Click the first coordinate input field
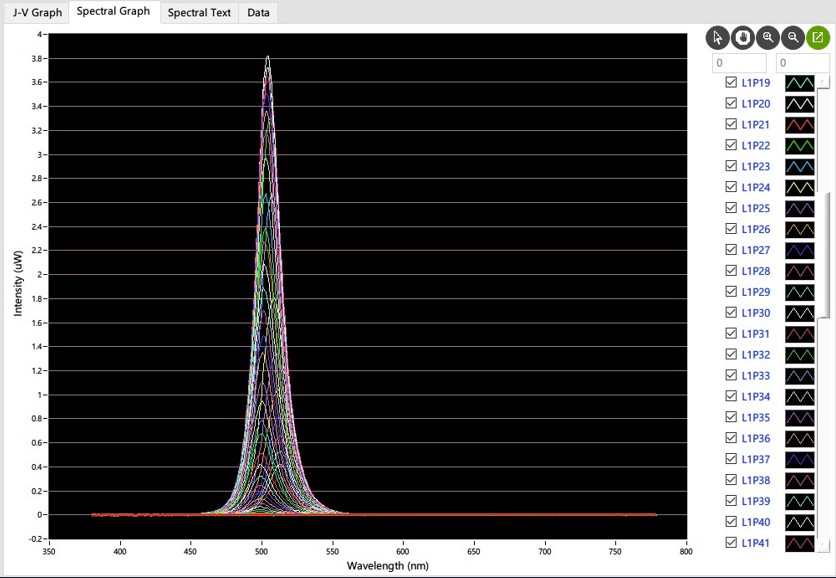The height and width of the screenshot is (578, 836). tap(739, 63)
